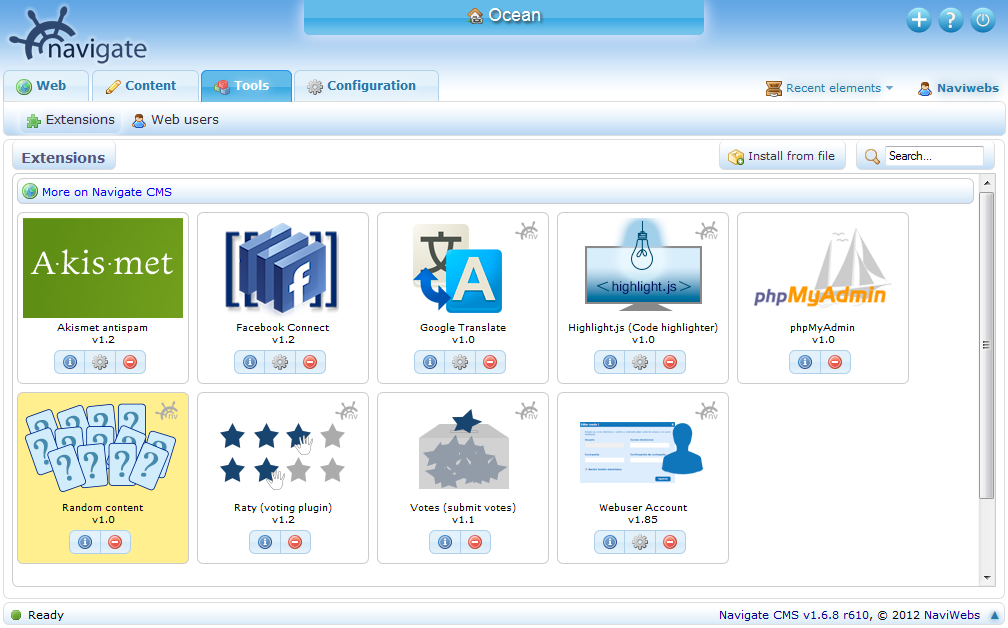Viewport: 1008px width, 628px height.
Task: Log out via the power icon
Action: (982, 19)
